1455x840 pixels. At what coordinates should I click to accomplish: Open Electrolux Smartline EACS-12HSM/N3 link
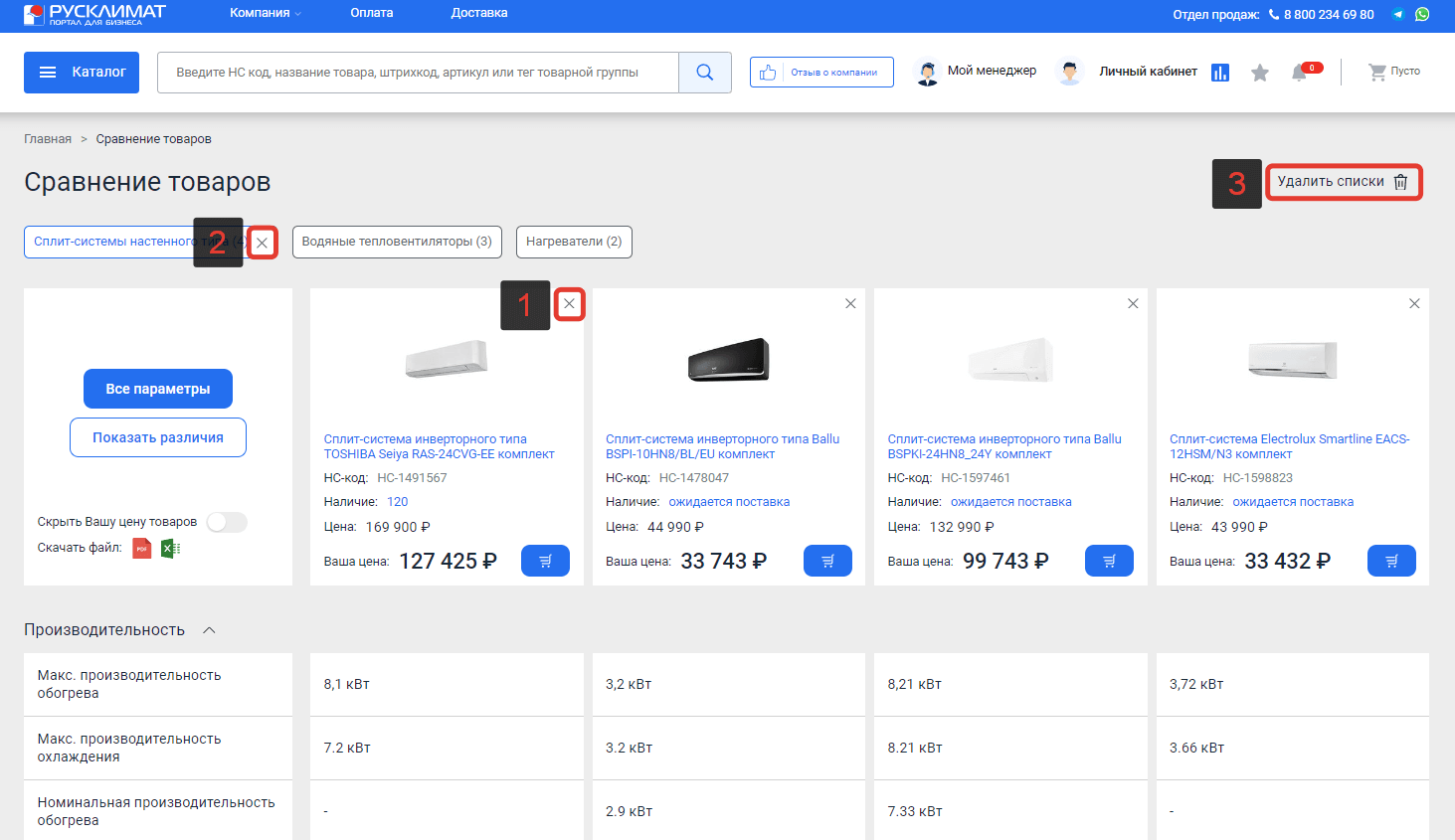coord(1290,446)
